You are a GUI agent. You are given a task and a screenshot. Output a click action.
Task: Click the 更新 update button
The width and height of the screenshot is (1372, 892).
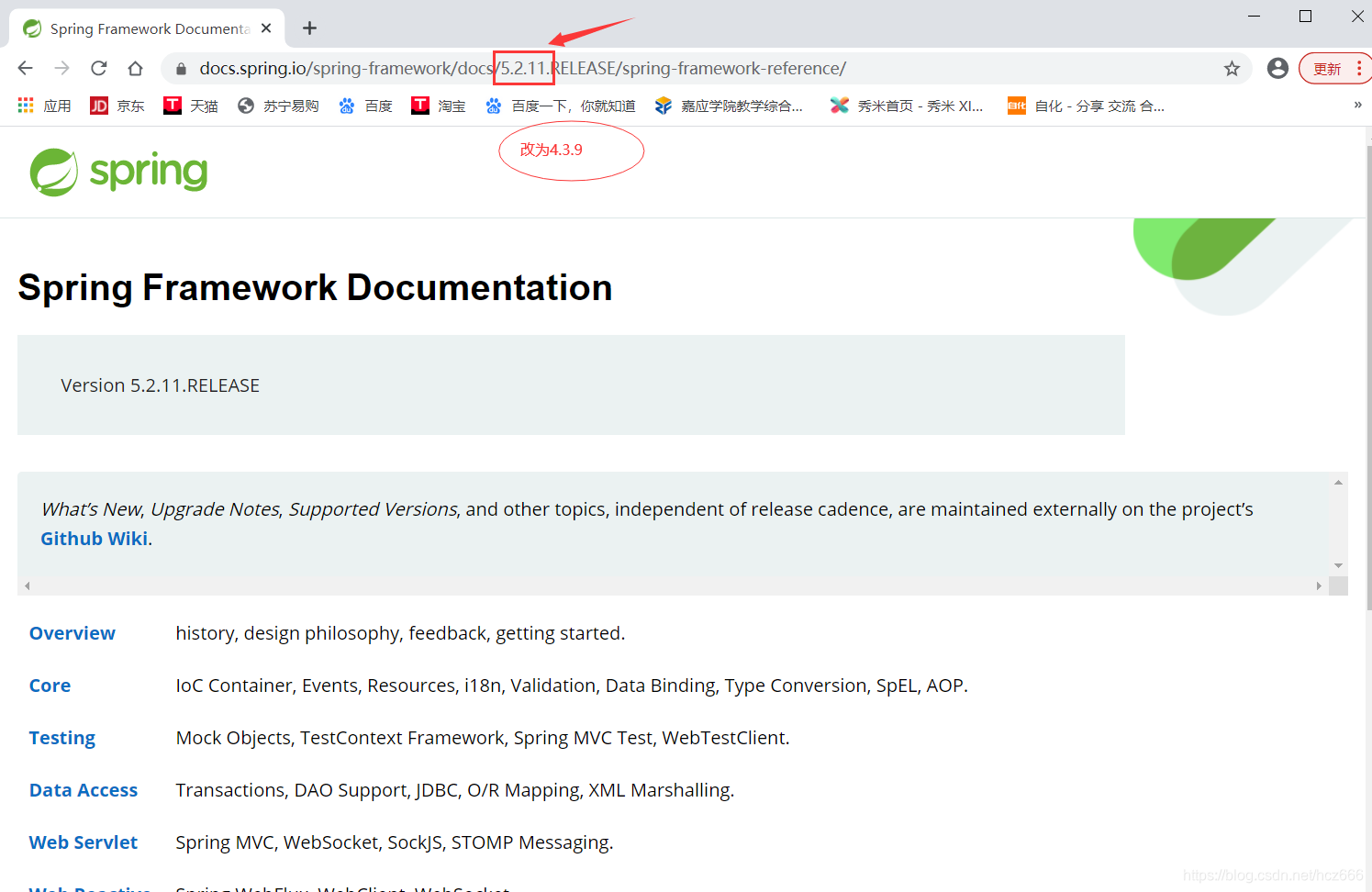pos(1326,69)
